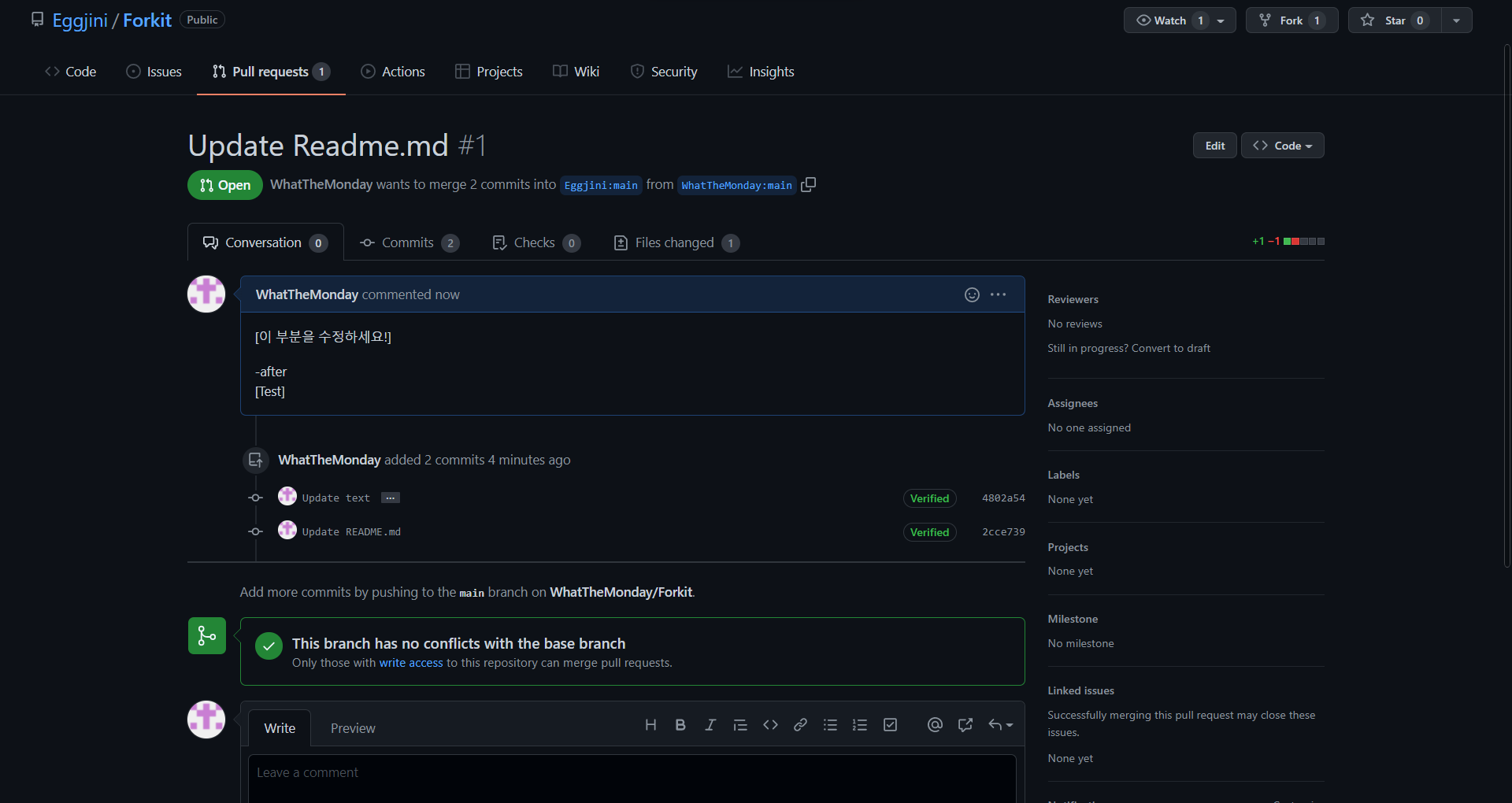
Task: Open the Update text commit link
Action: pyautogui.click(x=335, y=498)
